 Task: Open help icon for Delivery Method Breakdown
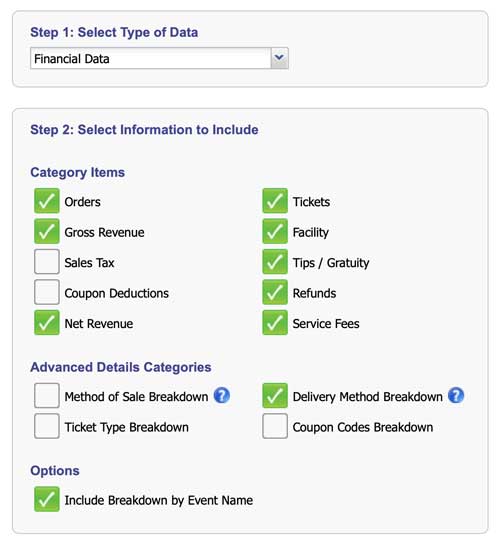456,396
